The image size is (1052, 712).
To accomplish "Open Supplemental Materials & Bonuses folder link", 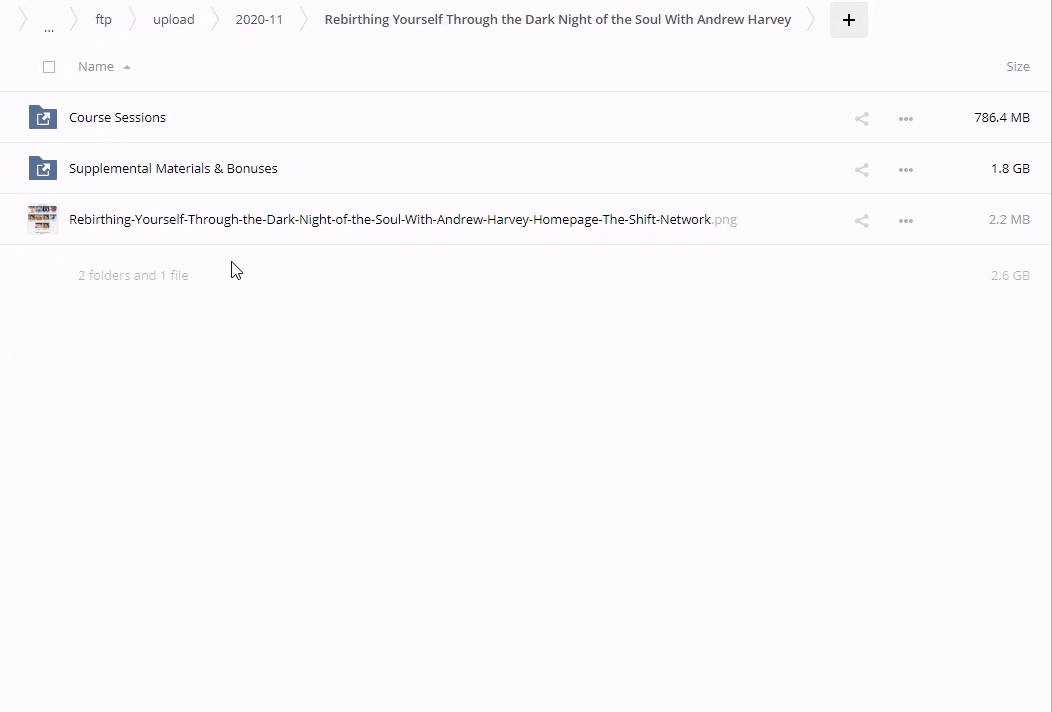I will tap(173, 168).
